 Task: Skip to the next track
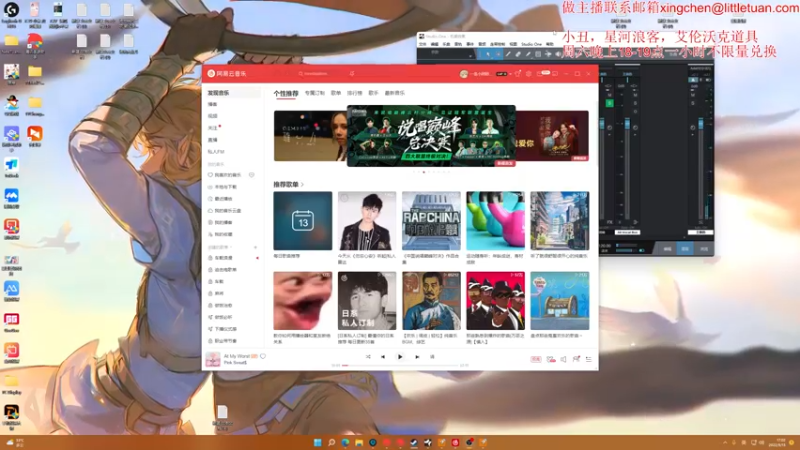pos(417,357)
